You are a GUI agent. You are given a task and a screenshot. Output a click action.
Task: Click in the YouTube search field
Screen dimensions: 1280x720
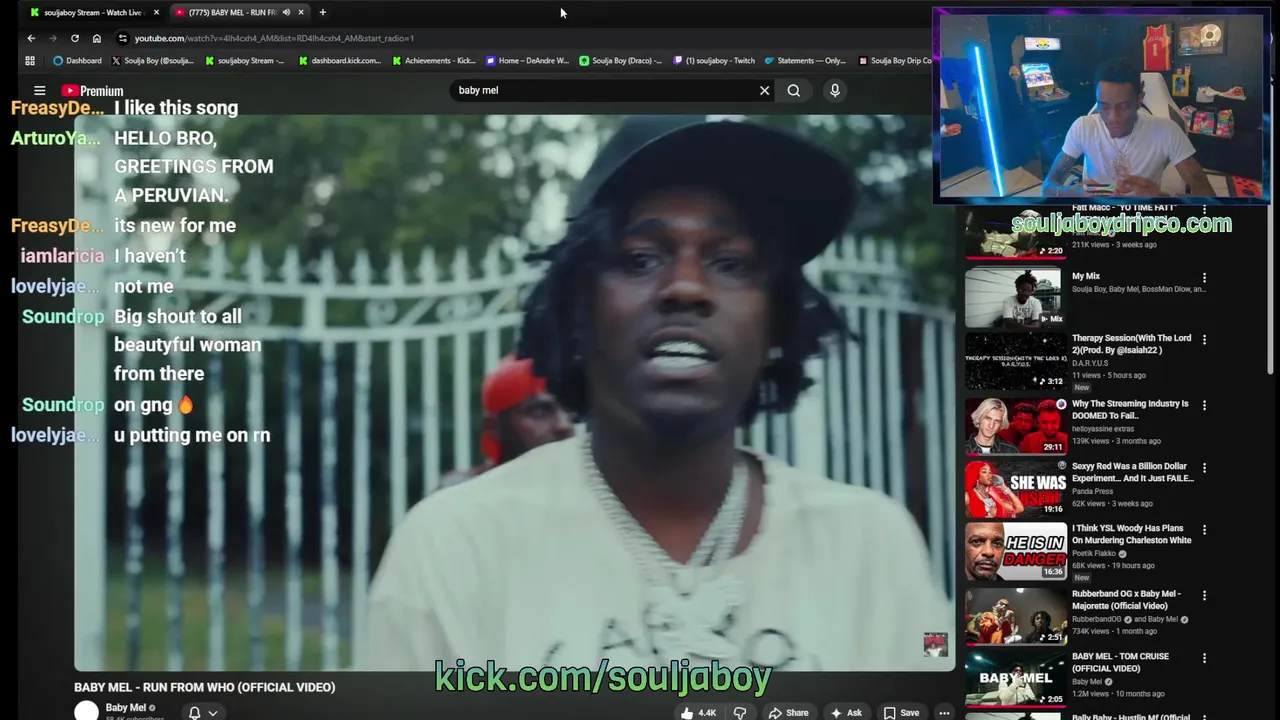coord(605,90)
